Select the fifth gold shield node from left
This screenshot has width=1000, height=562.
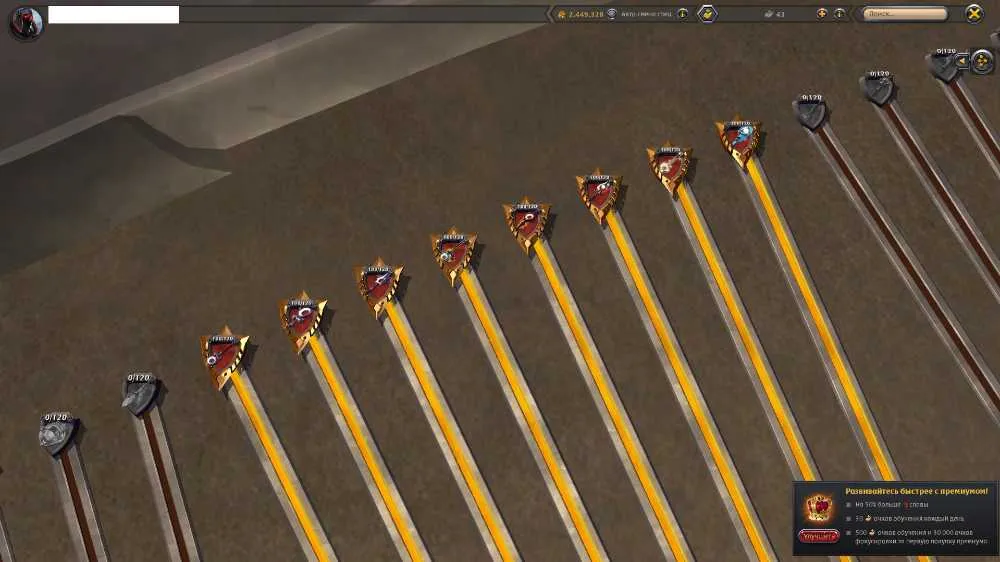[x=527, y=225]
